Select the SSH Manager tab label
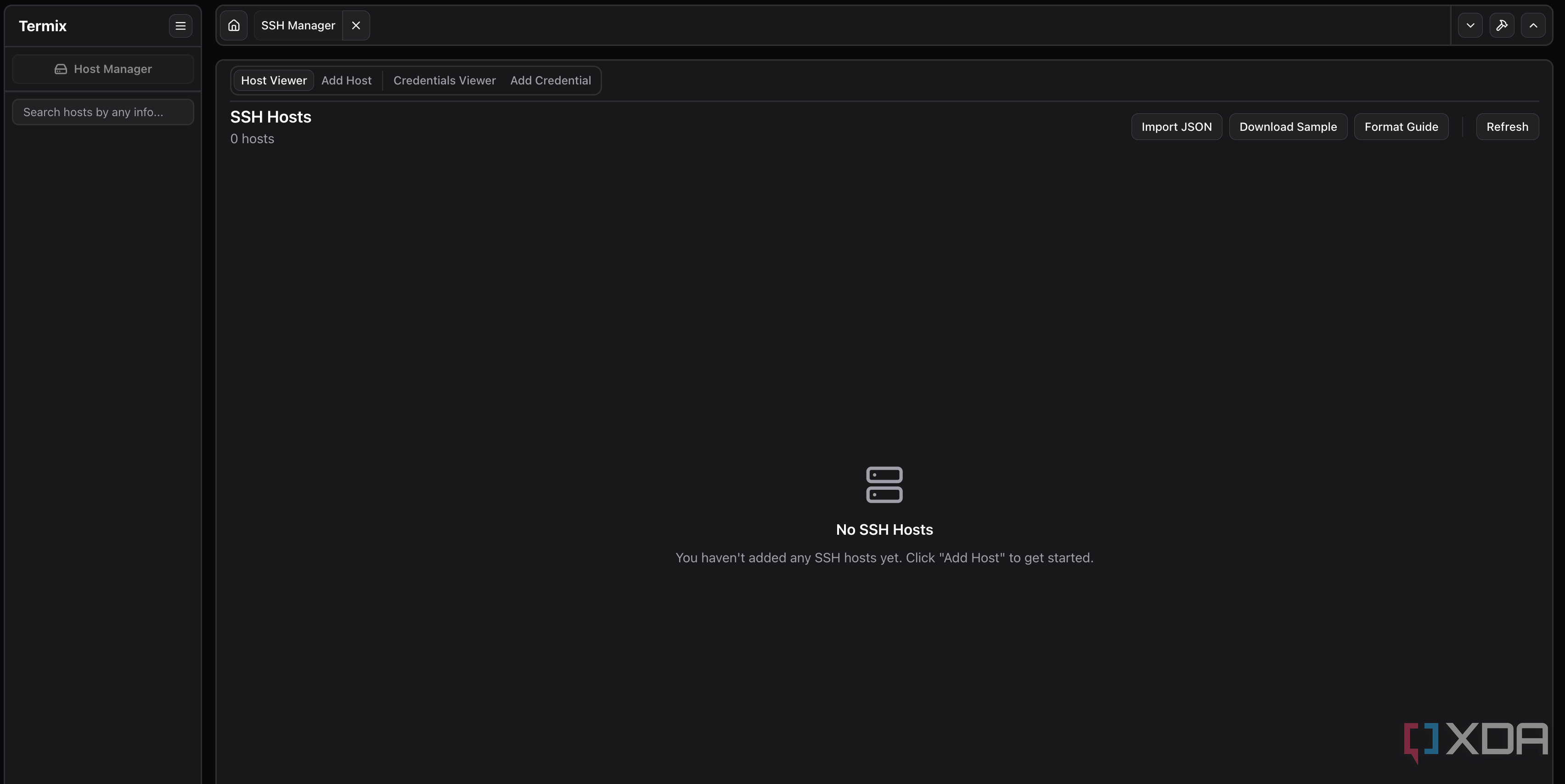The image size is (1565, 784). [298, 26]
